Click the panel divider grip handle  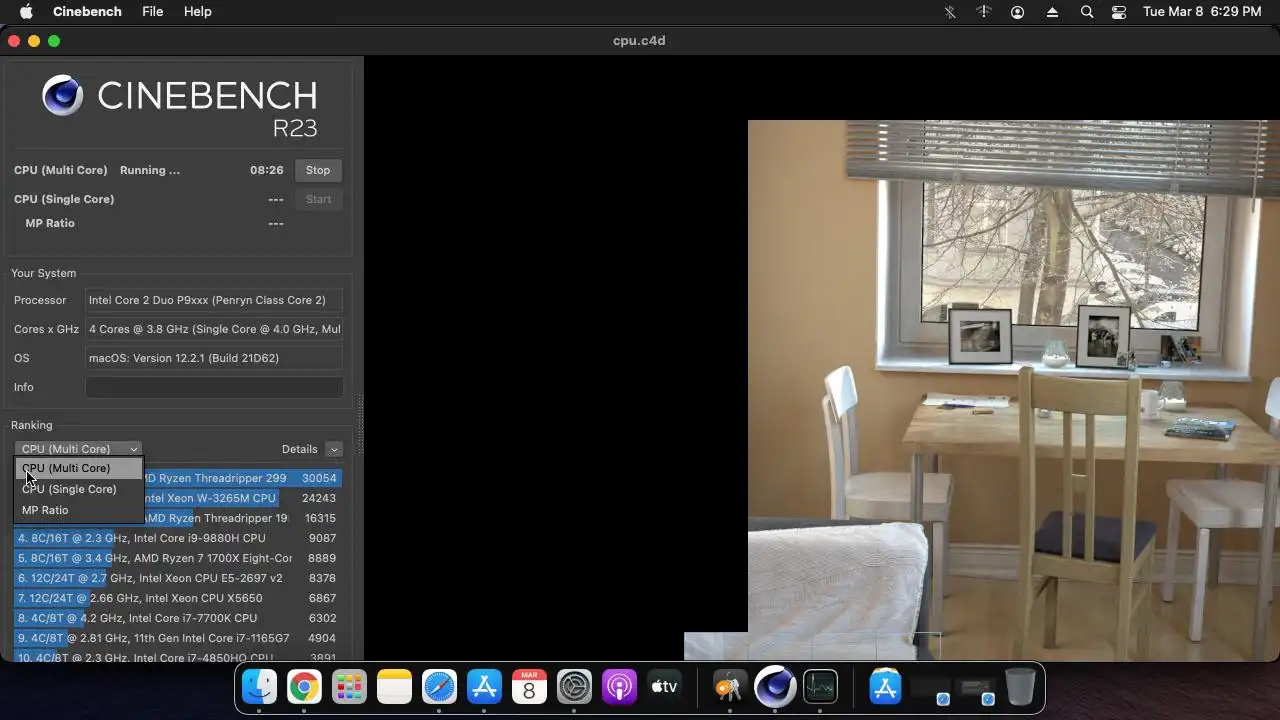coord(360,425)
